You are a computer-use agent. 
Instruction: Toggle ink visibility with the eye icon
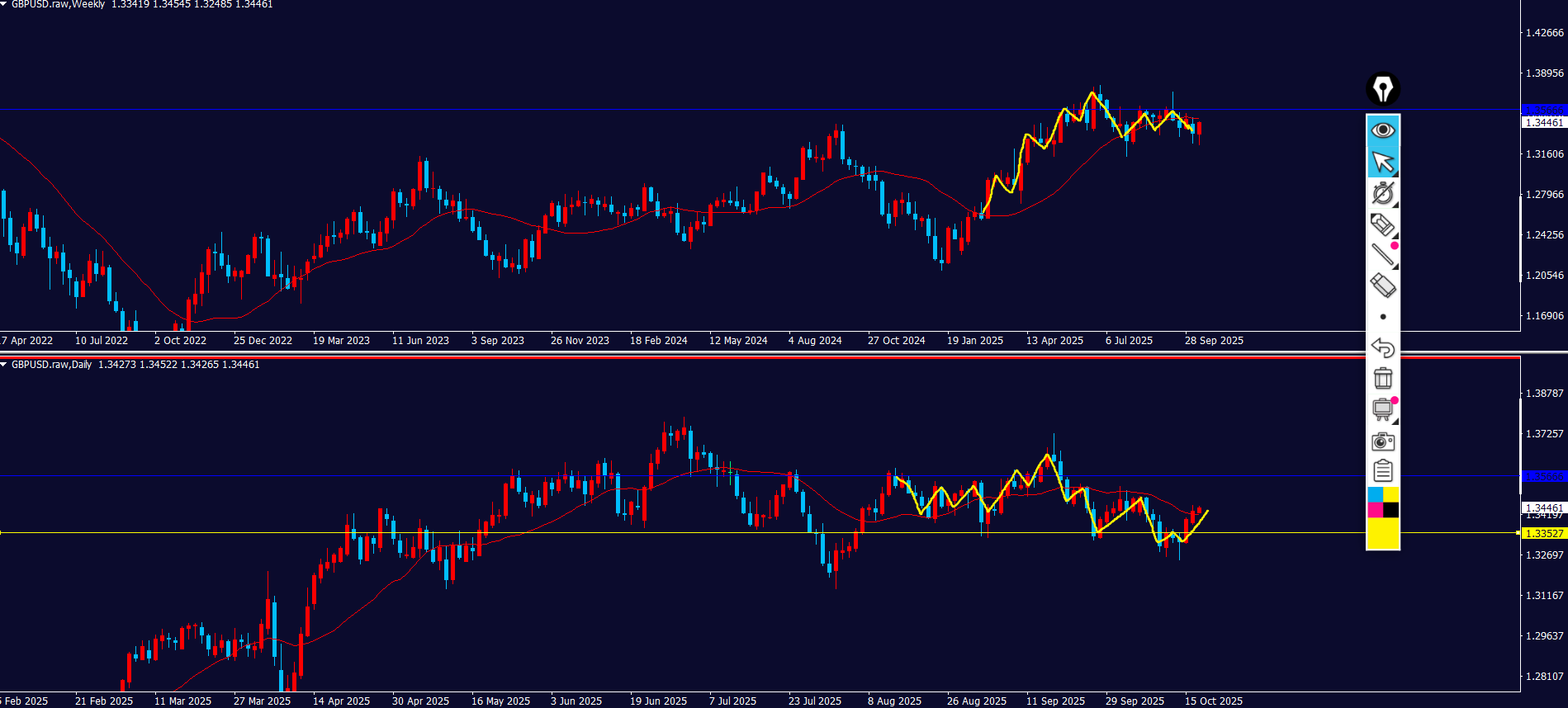pos(1383,130)
